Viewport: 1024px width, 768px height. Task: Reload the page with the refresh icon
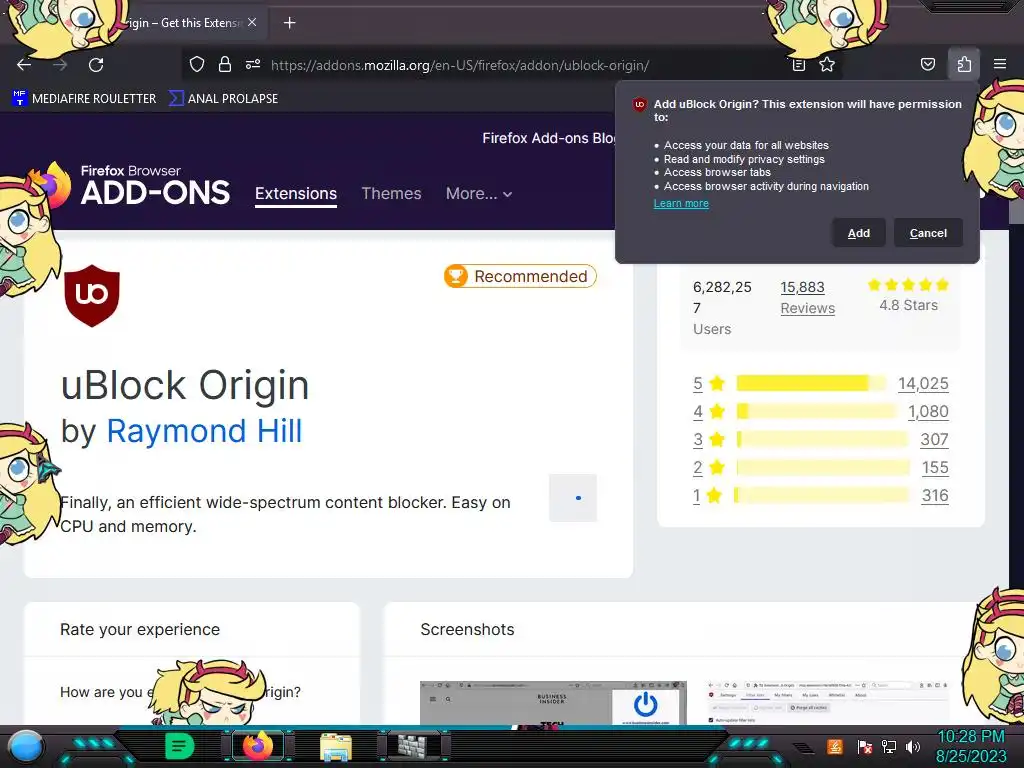pyautogui.click(x=96, y=65)
